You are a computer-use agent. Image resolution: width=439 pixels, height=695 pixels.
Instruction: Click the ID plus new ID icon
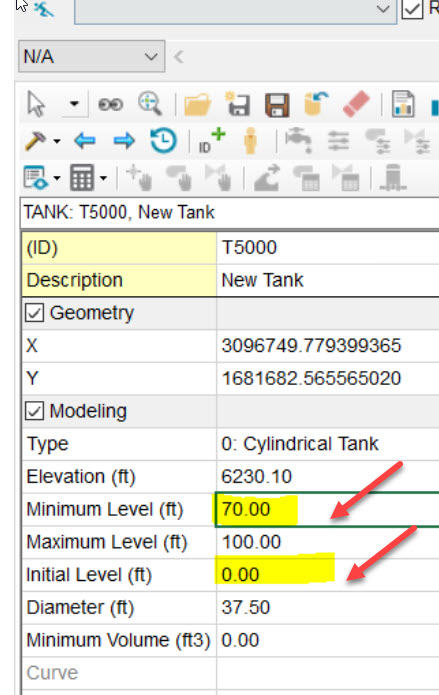click(212, 141)
